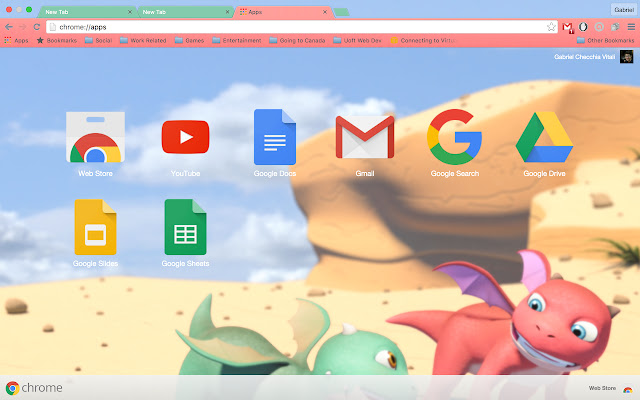Image resolution: width=640 pixels, height=400 pixels.
Task: Click the forward navigation arrow
Action: [23, 27]
